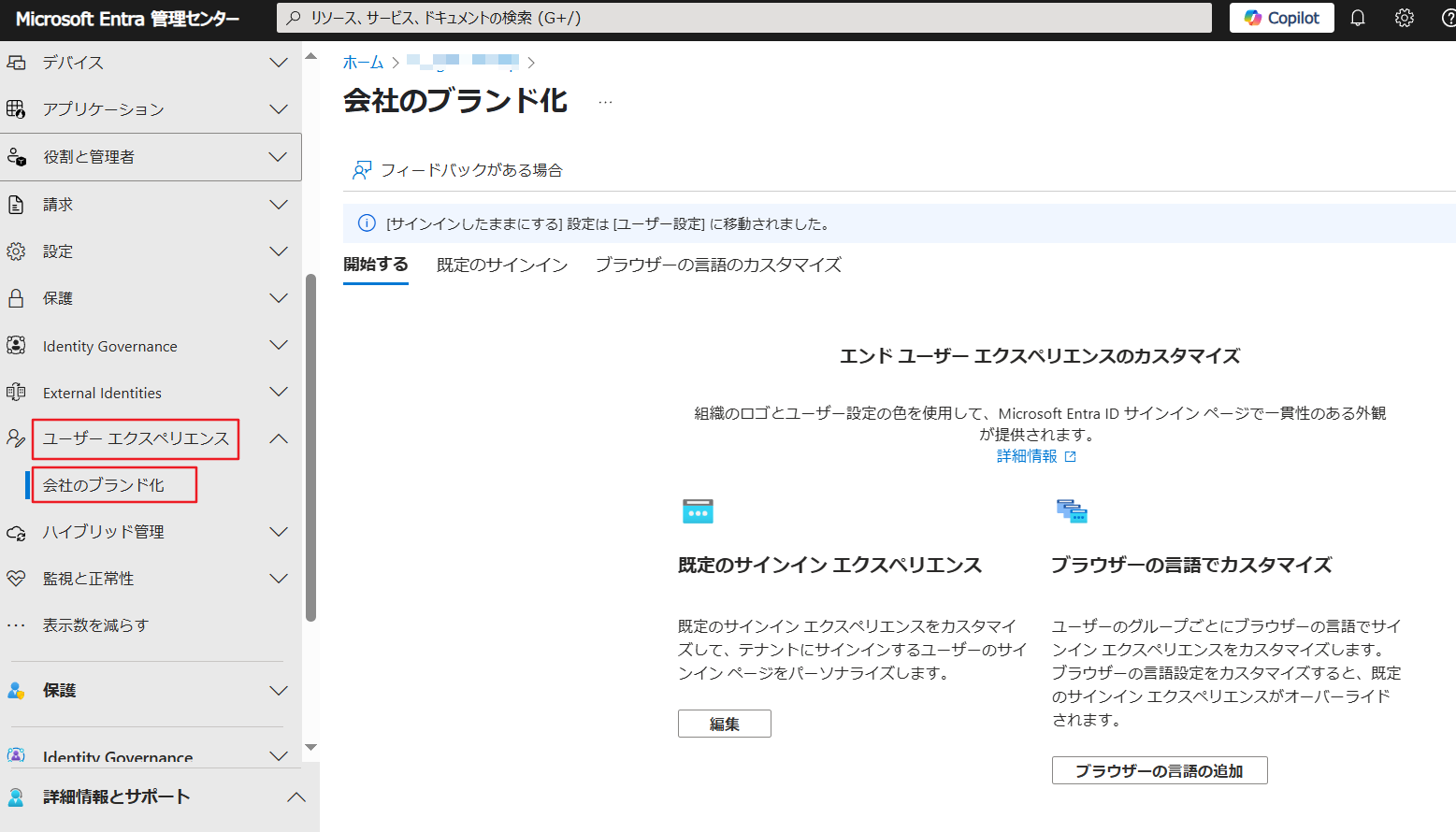
Task: Expand the 監視と正常性 chevron
Action: click(x=279, y=579)
